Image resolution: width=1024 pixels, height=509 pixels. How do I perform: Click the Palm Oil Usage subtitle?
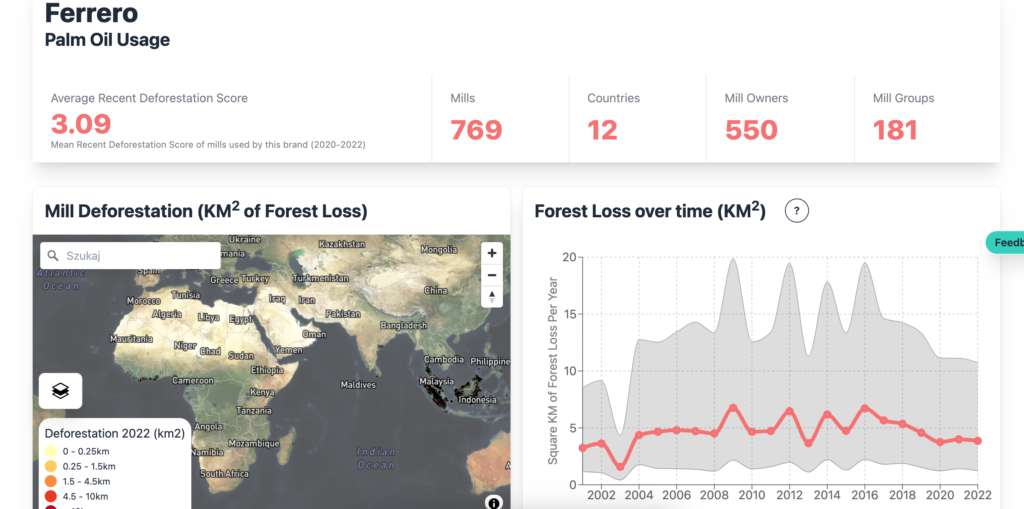click(x=107, y=40)
